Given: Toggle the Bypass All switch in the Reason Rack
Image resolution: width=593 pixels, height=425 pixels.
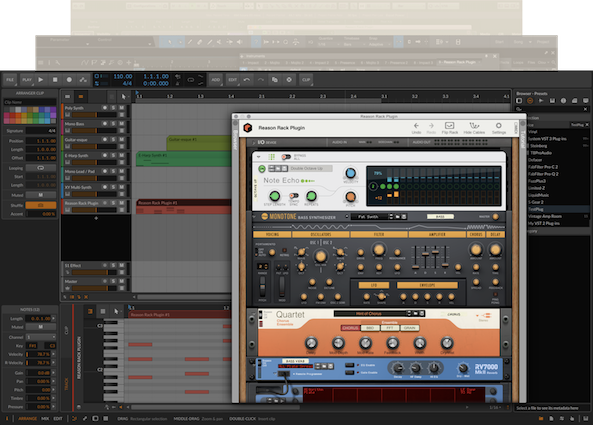Looking at the screenshot, I should coord(286,157).
